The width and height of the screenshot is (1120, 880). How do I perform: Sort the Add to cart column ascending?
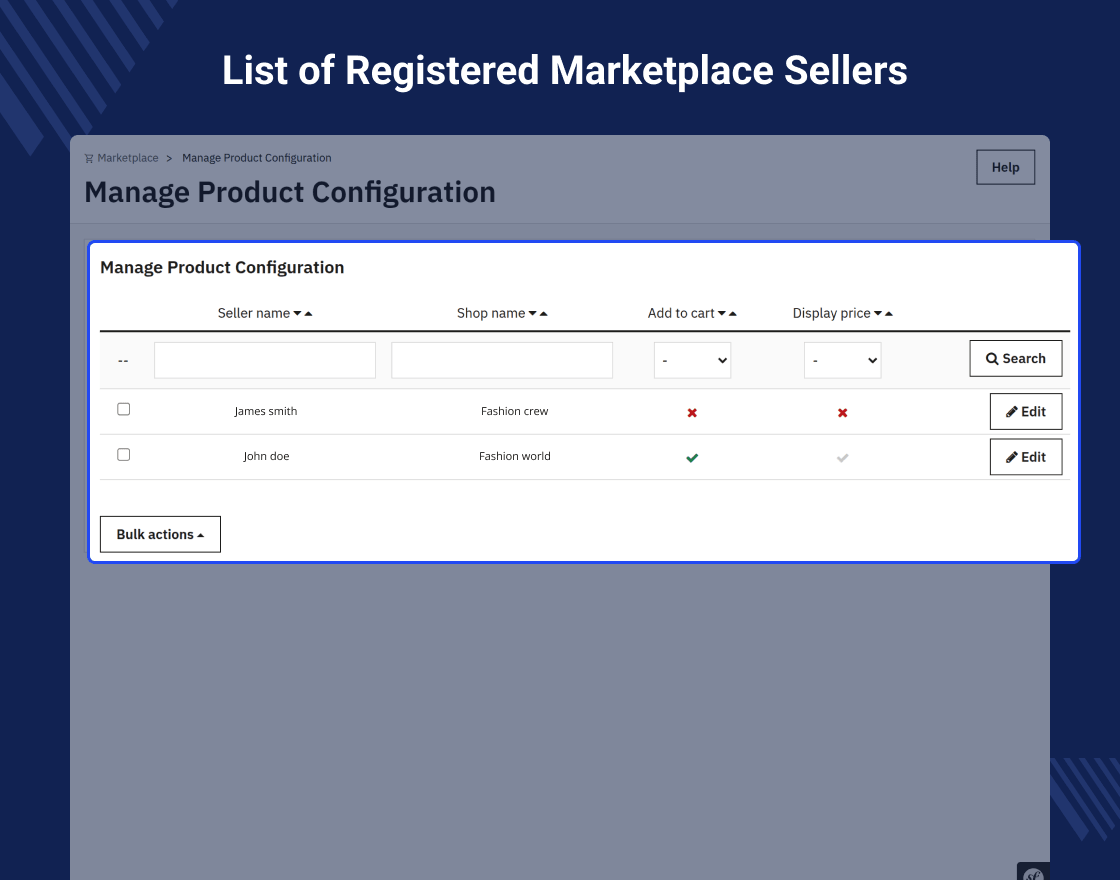point(733,314)
